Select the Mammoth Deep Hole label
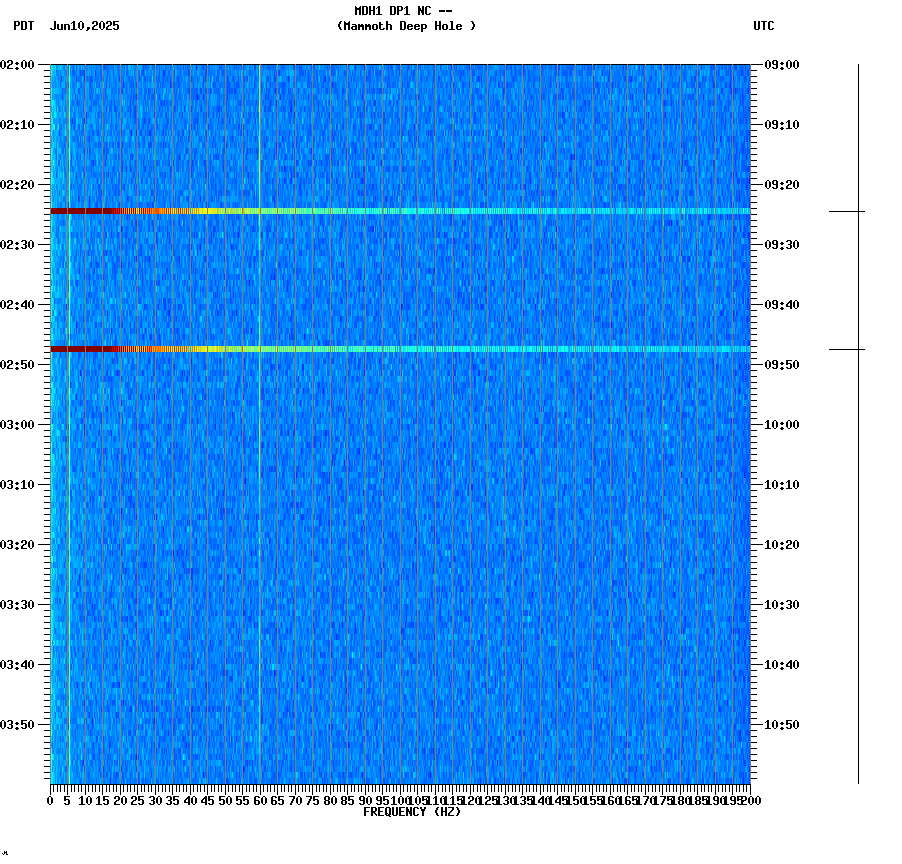 [408, 27]
